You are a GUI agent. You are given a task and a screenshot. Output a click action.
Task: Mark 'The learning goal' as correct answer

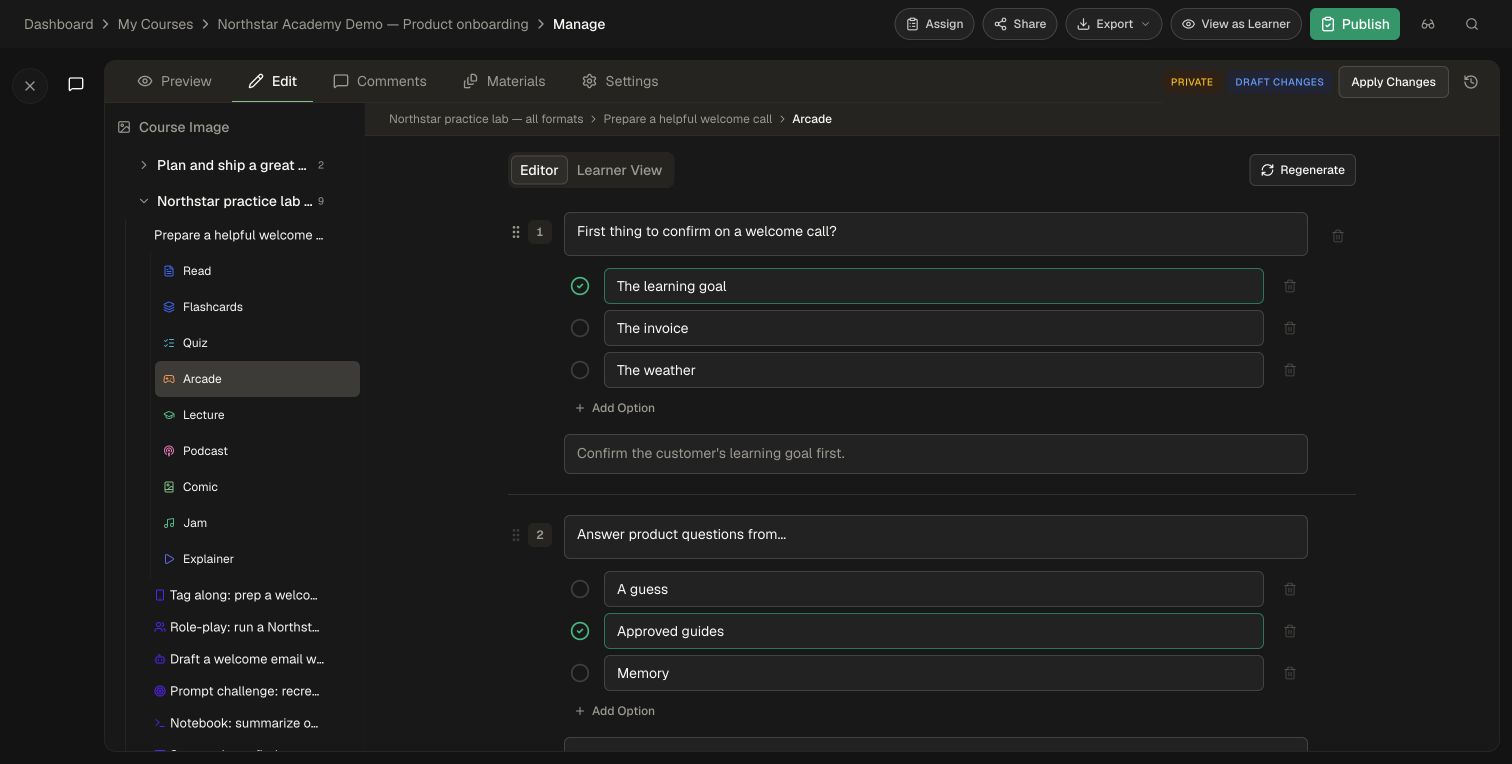coord(580,286)
